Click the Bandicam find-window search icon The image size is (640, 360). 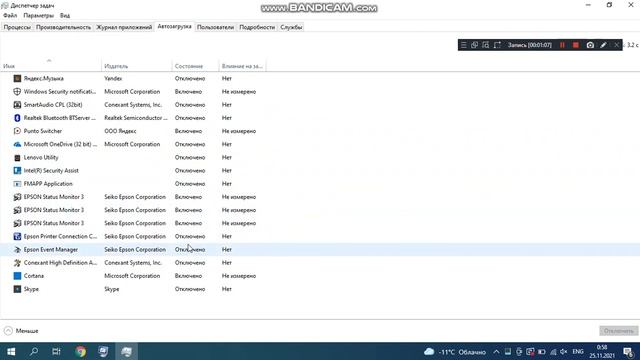coord(486,45)
